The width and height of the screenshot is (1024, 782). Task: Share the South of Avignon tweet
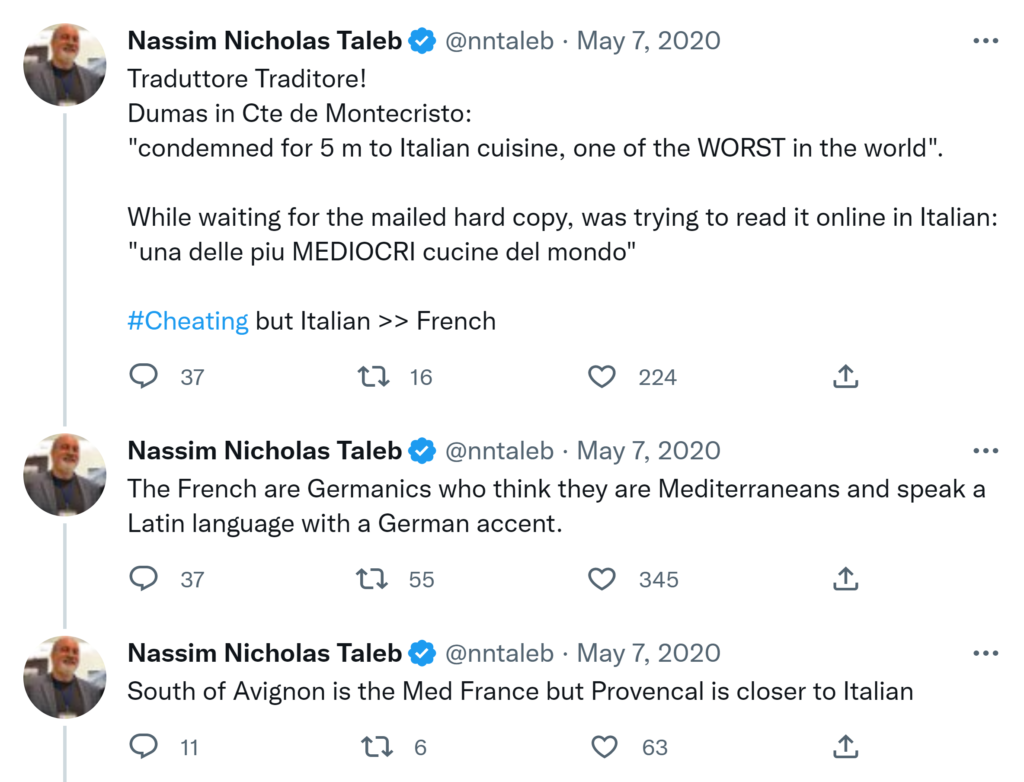(845, 747)
